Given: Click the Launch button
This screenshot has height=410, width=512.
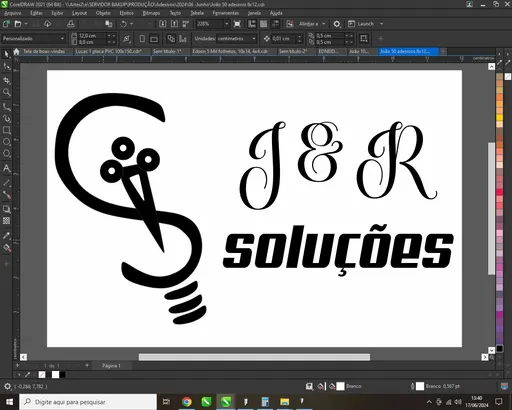Looking at the screenshot, I should pyautogui.click(x=361, y=24).
